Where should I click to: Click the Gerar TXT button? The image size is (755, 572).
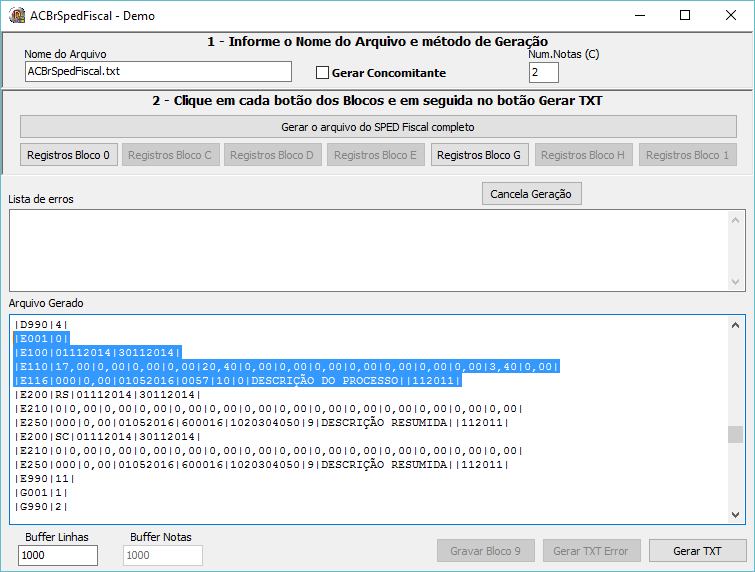[x=698, y=551]
